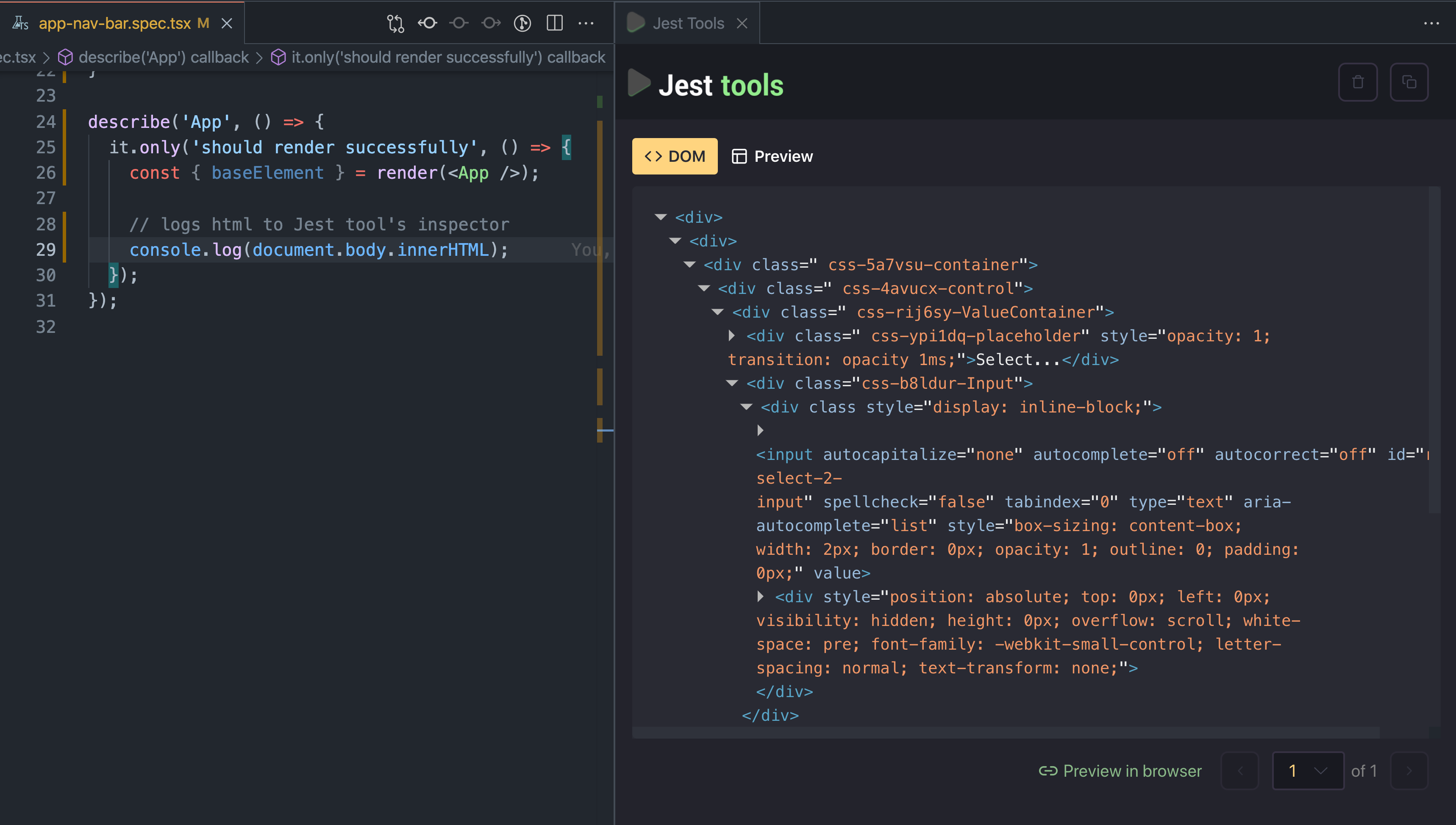Copy the DOM output using the copy icon

pyautogui.click(x=1409, y=82)
